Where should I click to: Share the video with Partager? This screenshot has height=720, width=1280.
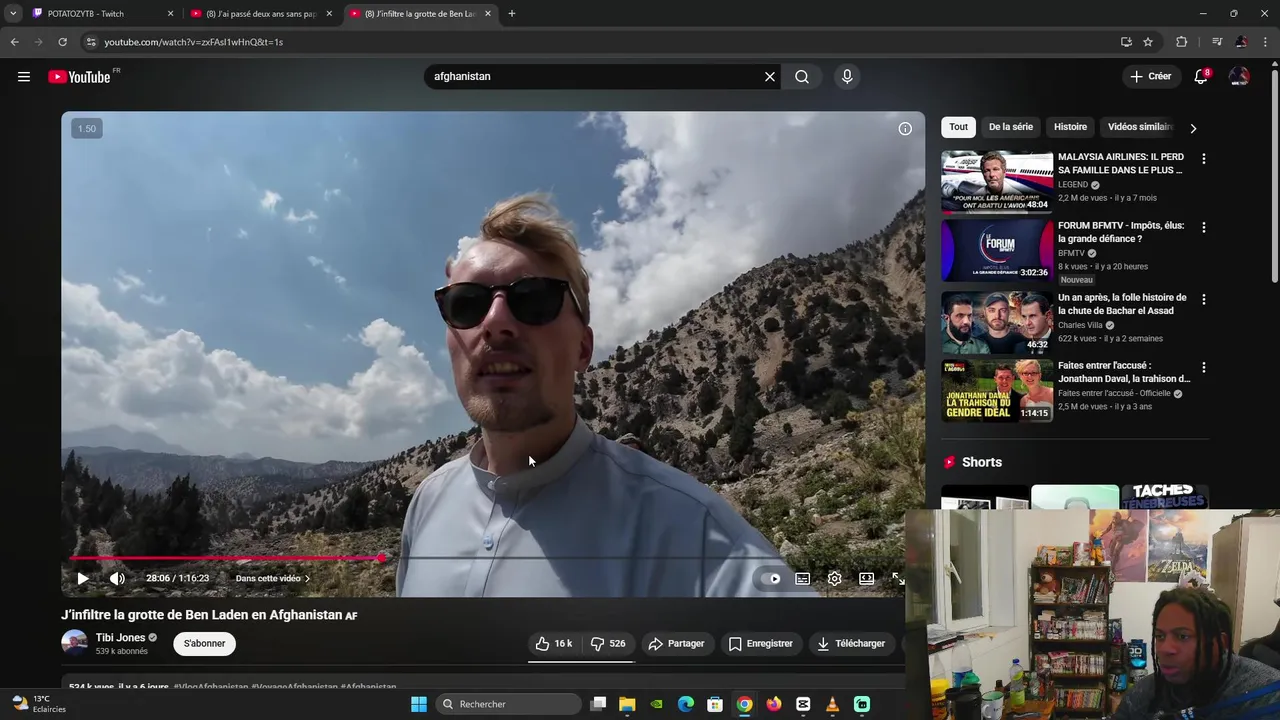pos(676,643)
